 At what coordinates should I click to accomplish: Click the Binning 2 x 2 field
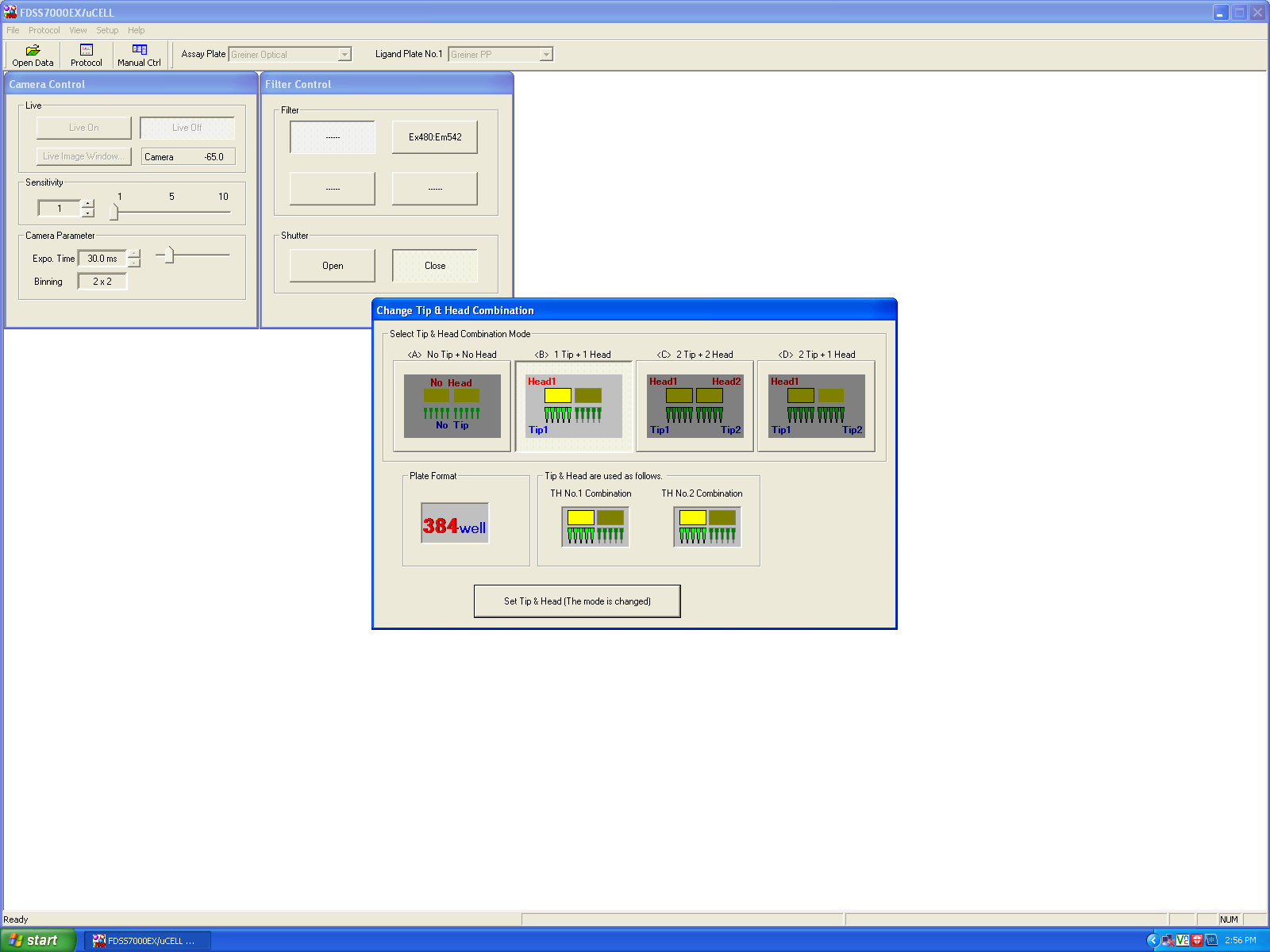102,282
